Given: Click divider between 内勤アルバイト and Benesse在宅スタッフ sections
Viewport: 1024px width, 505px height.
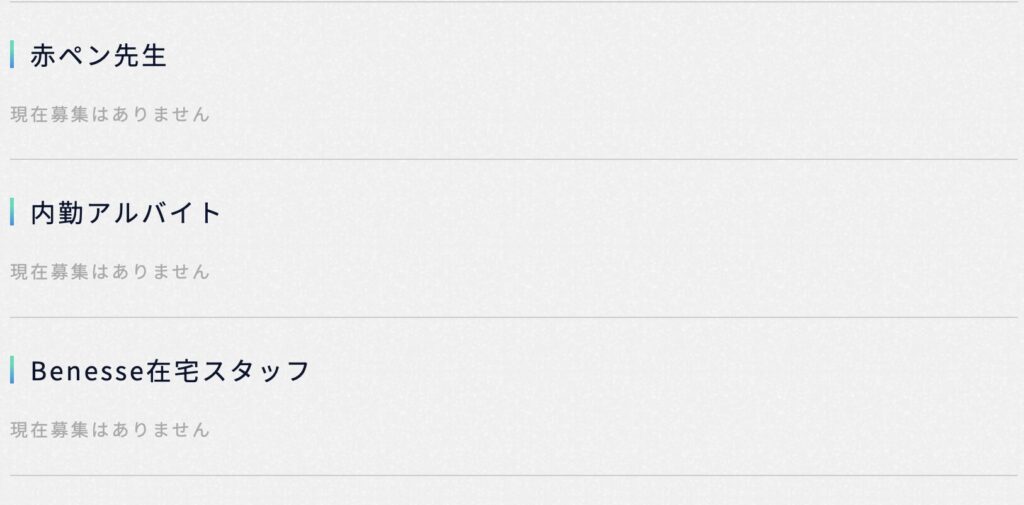Looking at the screenshot, I should (x=513, y=318).
